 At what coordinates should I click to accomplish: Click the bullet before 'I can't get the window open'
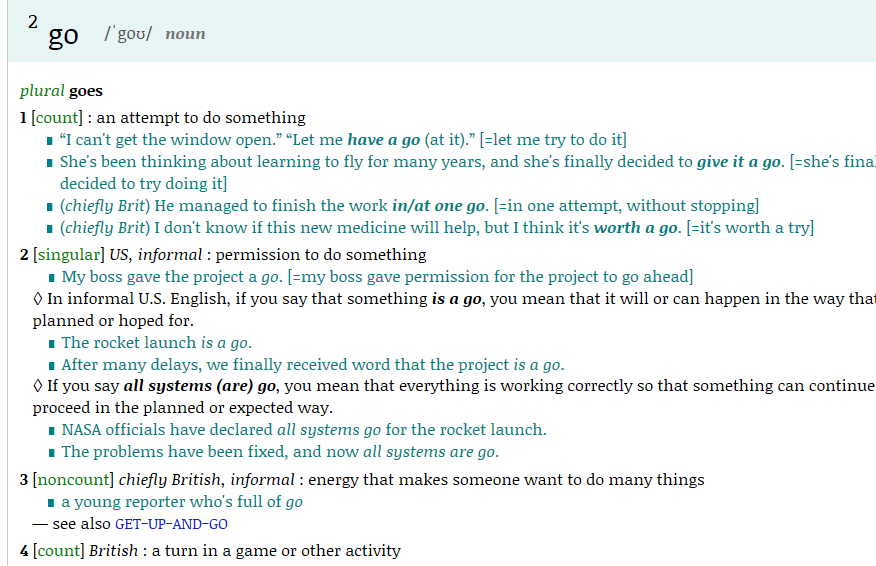coord(50,141)
